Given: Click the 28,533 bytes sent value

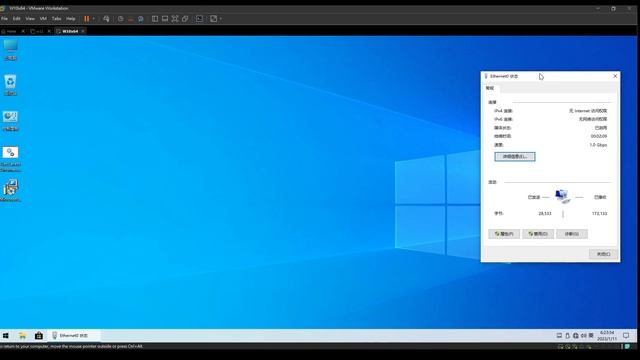Looking at the screenshot, I should coord(545,213).
